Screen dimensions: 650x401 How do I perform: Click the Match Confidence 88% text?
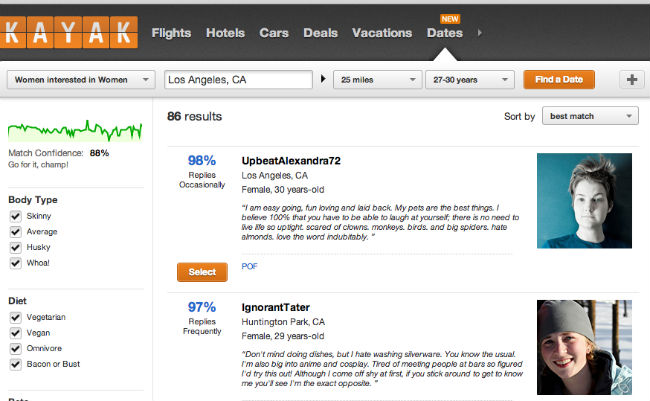coord(58,153)
